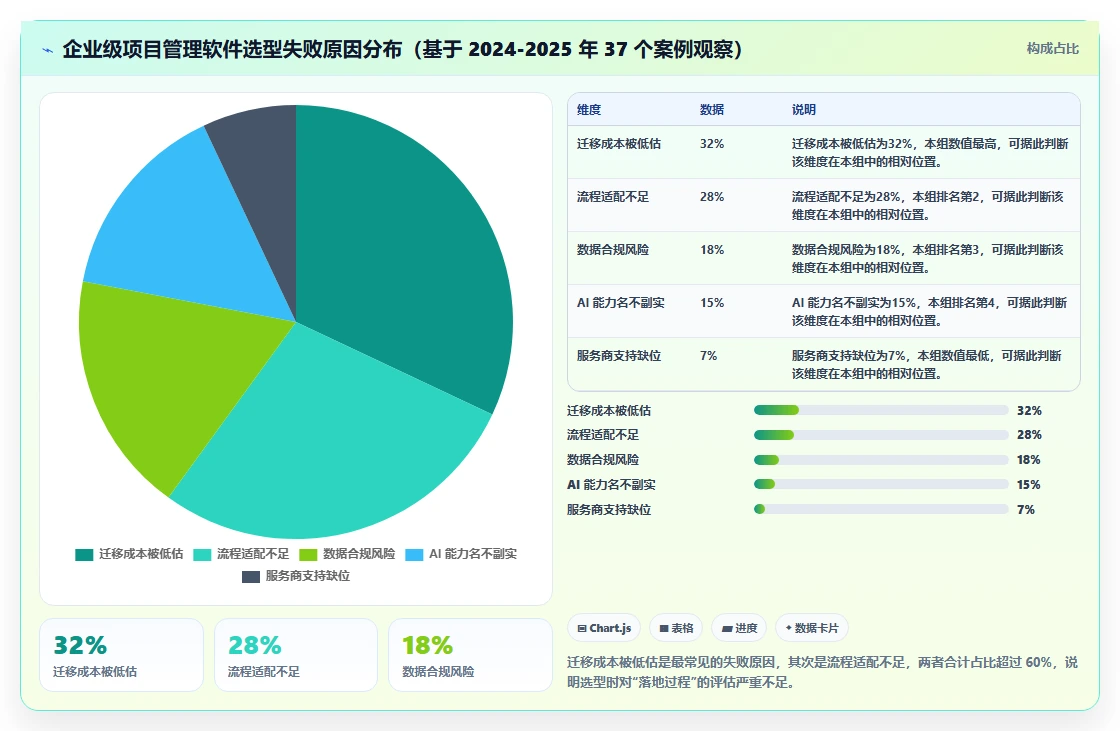This screenshot has height=731, width=1120.
Task: Click the chart title heading text
Action: 402,49
